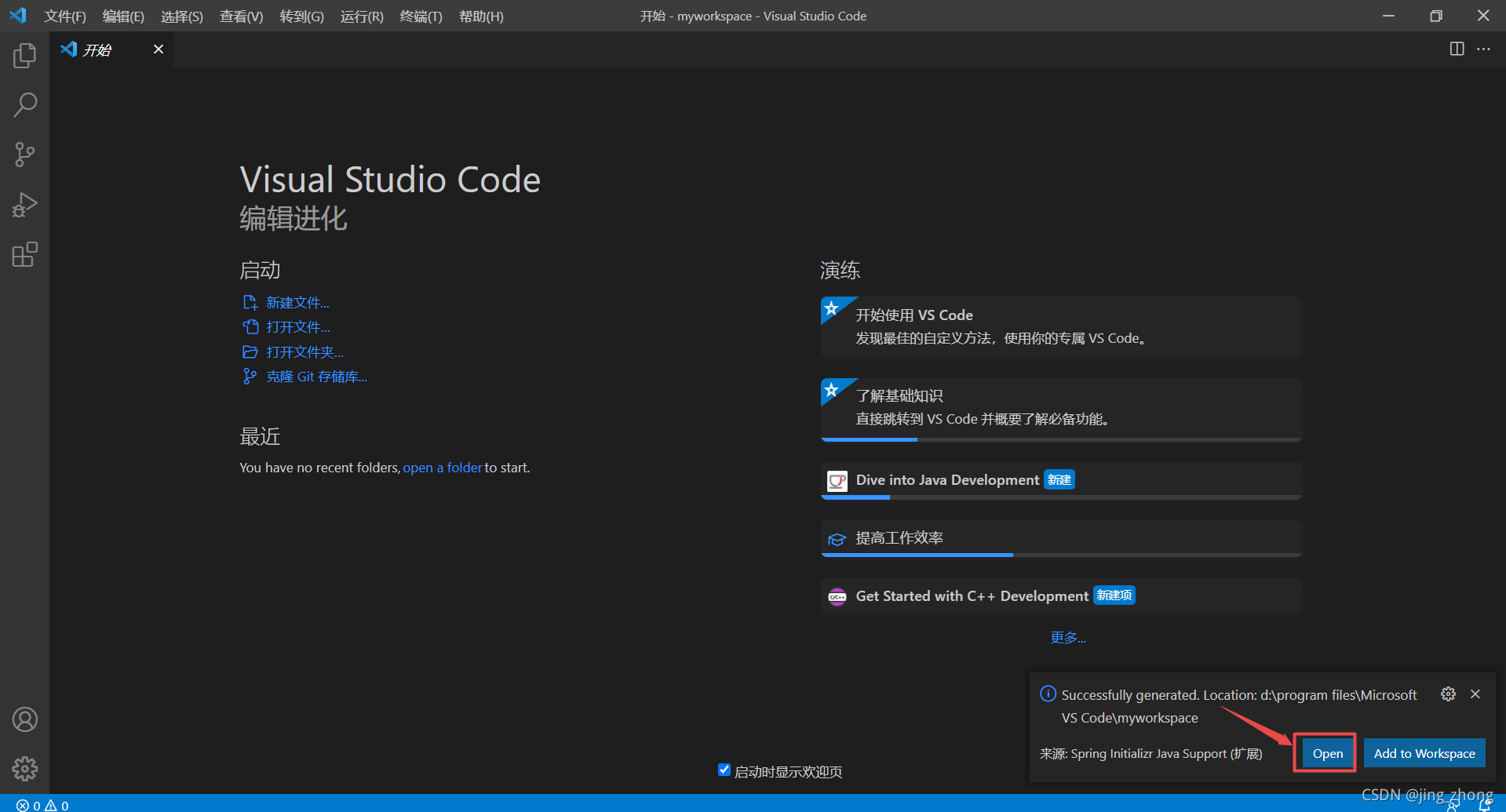Open the Manage gear icon in activity bar
The width and height of the screenshot is (1506, 812).
pyautogui.click(x=24, y=769)
